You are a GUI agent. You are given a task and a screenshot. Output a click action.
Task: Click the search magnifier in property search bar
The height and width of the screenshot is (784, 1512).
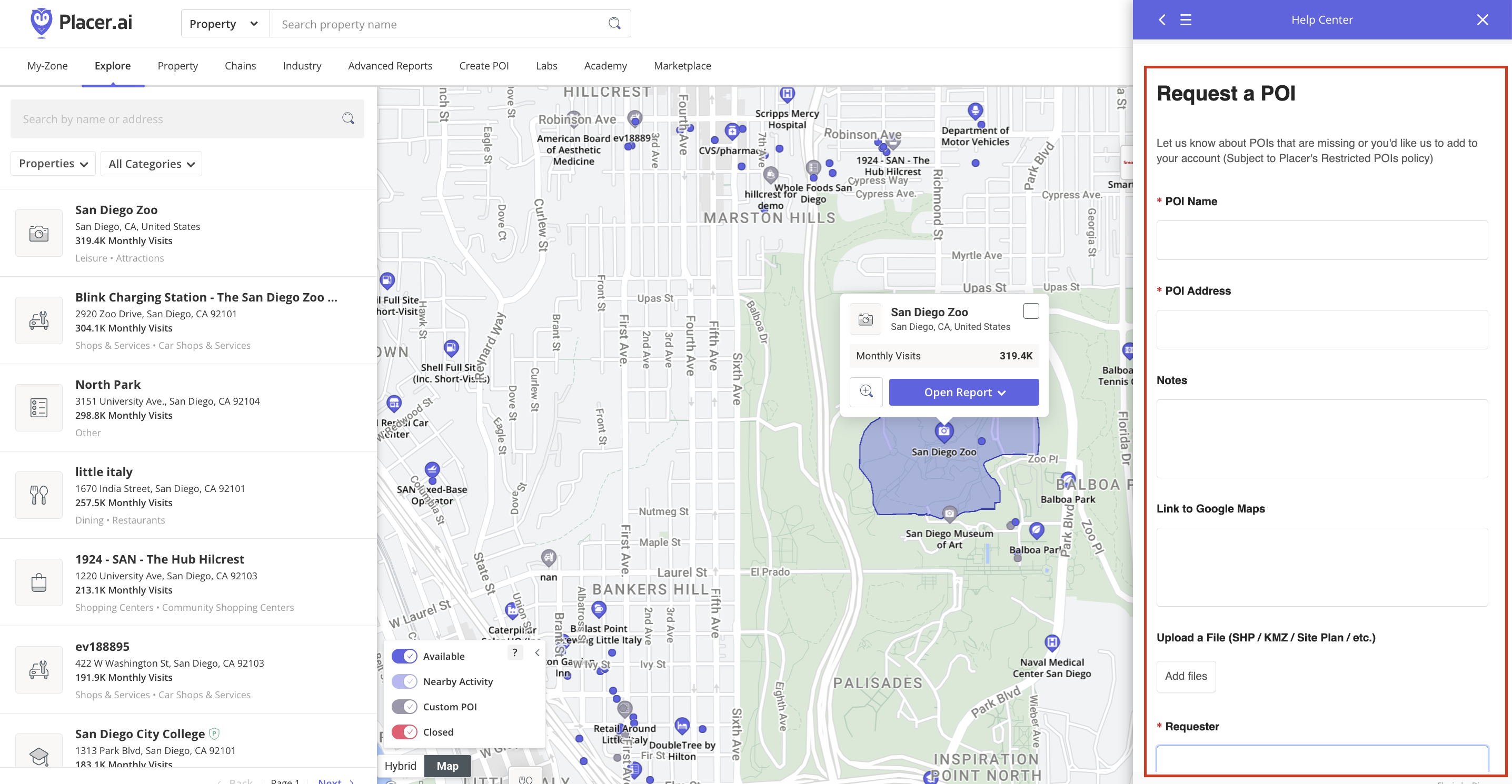point(614,24)
